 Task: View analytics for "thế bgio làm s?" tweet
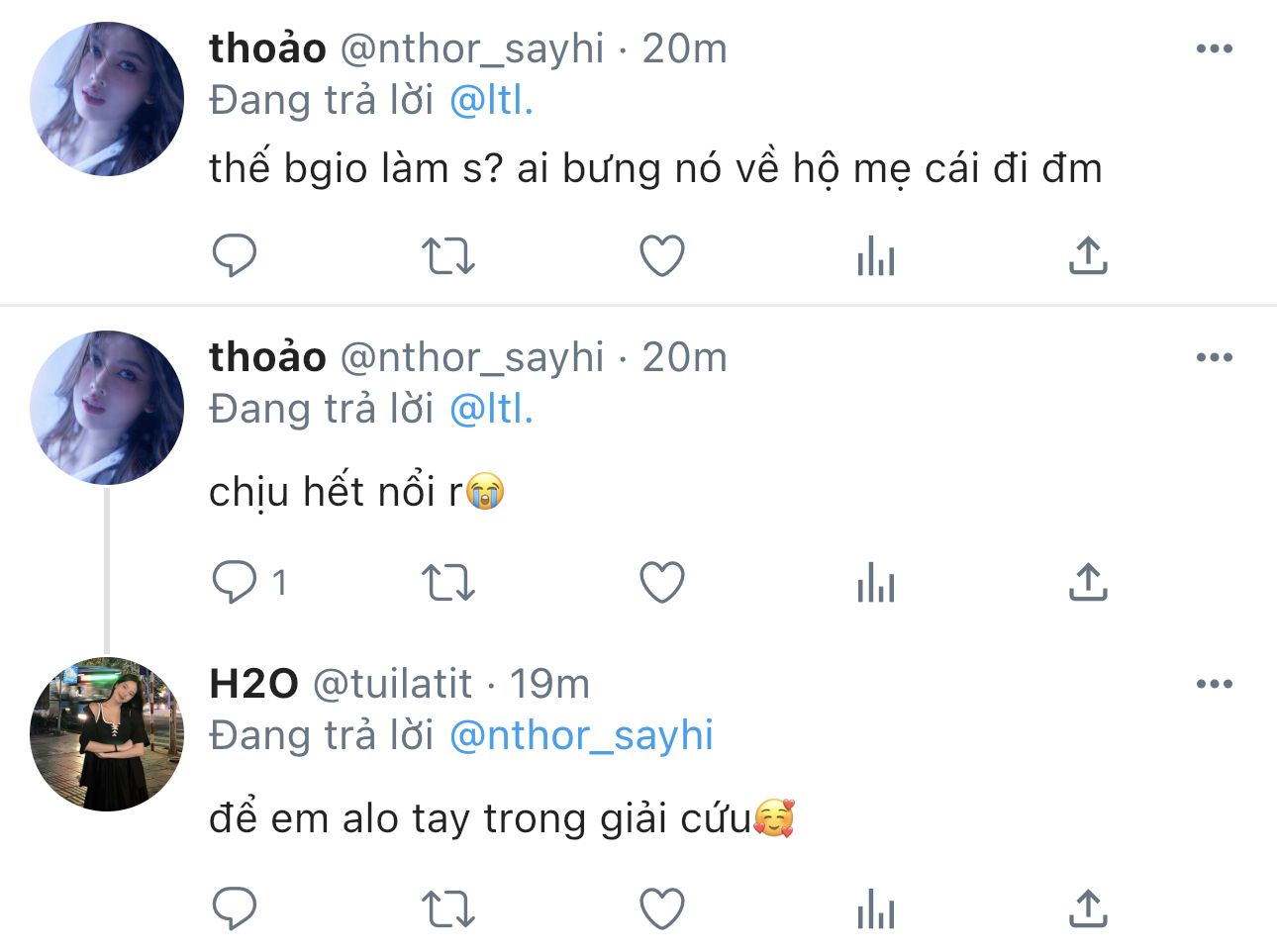[876, 256]
